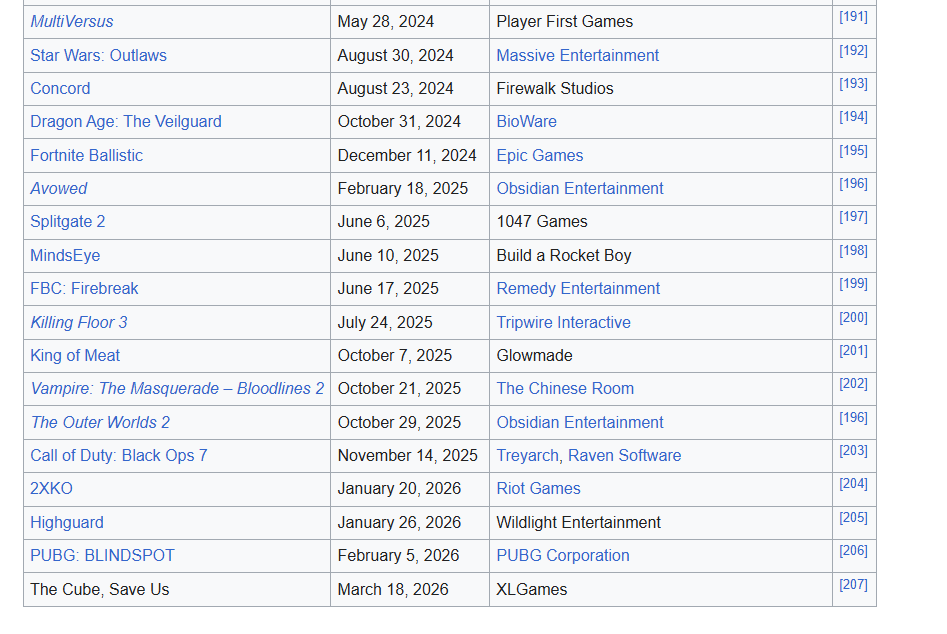Viewport: 947px width, 634px height.
Task: Open the Highguard game link
Action: tap(67, 523)
